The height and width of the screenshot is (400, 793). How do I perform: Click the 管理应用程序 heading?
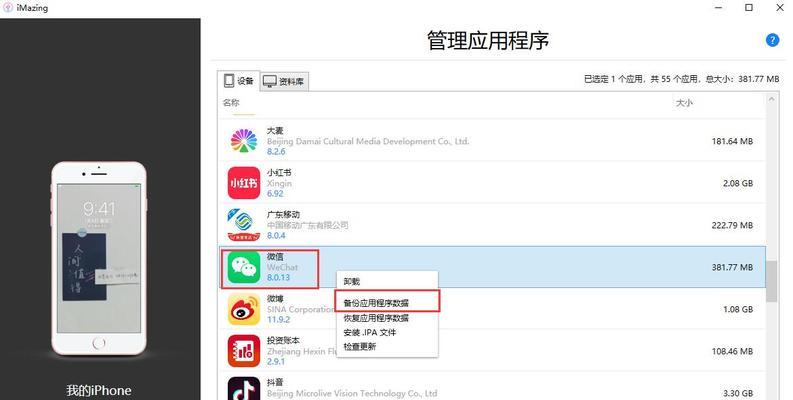pos(488,40)
